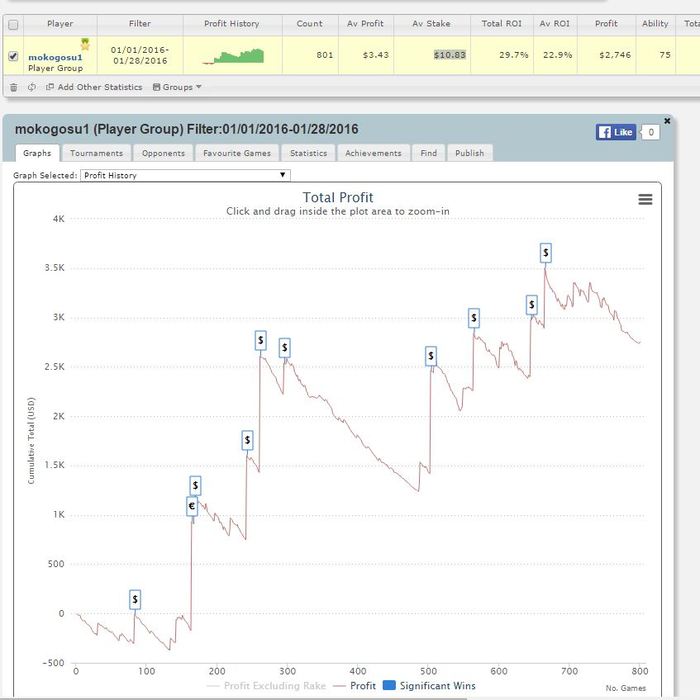Click the euro significant win marker
Image resolution: width=700 pixels, height=700 pixels.
tap(192, 506)
